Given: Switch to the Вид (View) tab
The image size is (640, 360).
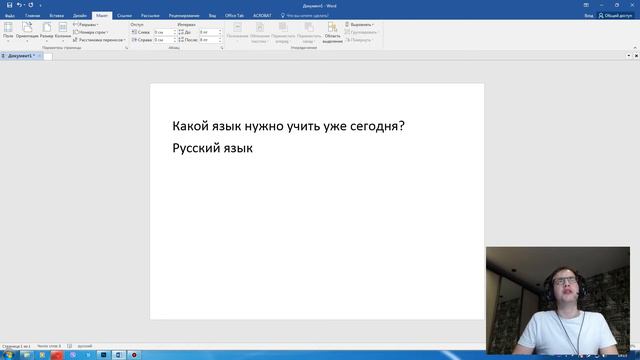Looking at the screenshot, I should [x=212, y=16].
